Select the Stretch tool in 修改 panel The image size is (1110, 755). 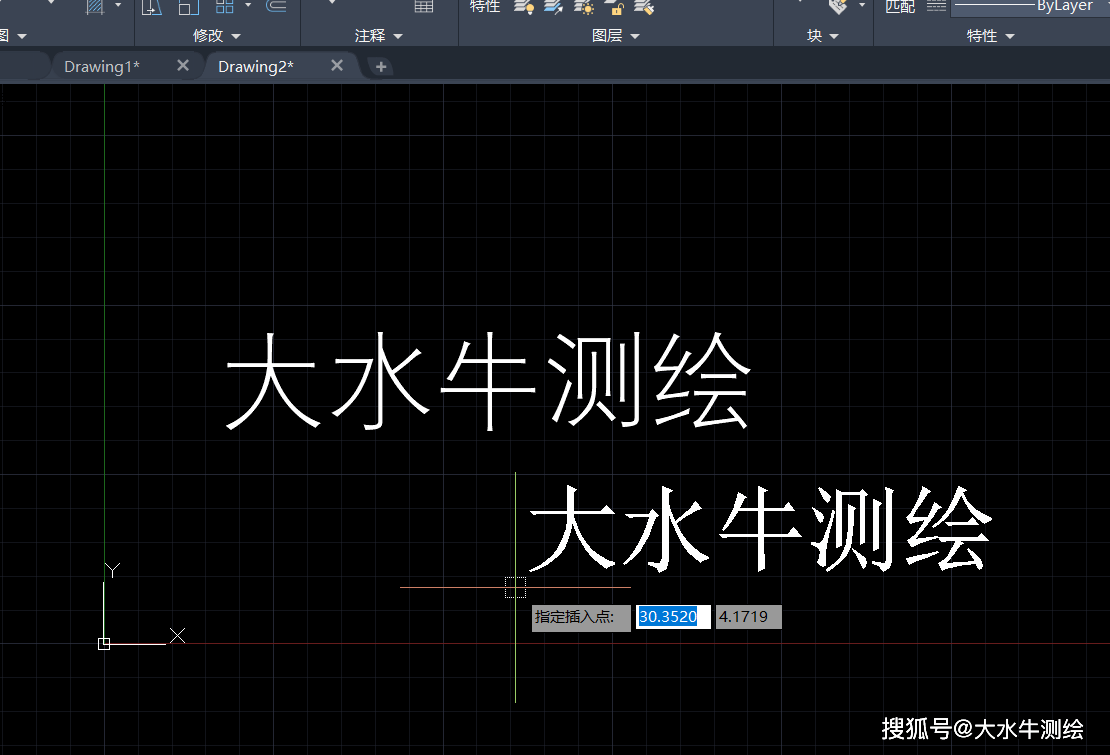click(x=151, y=9)
